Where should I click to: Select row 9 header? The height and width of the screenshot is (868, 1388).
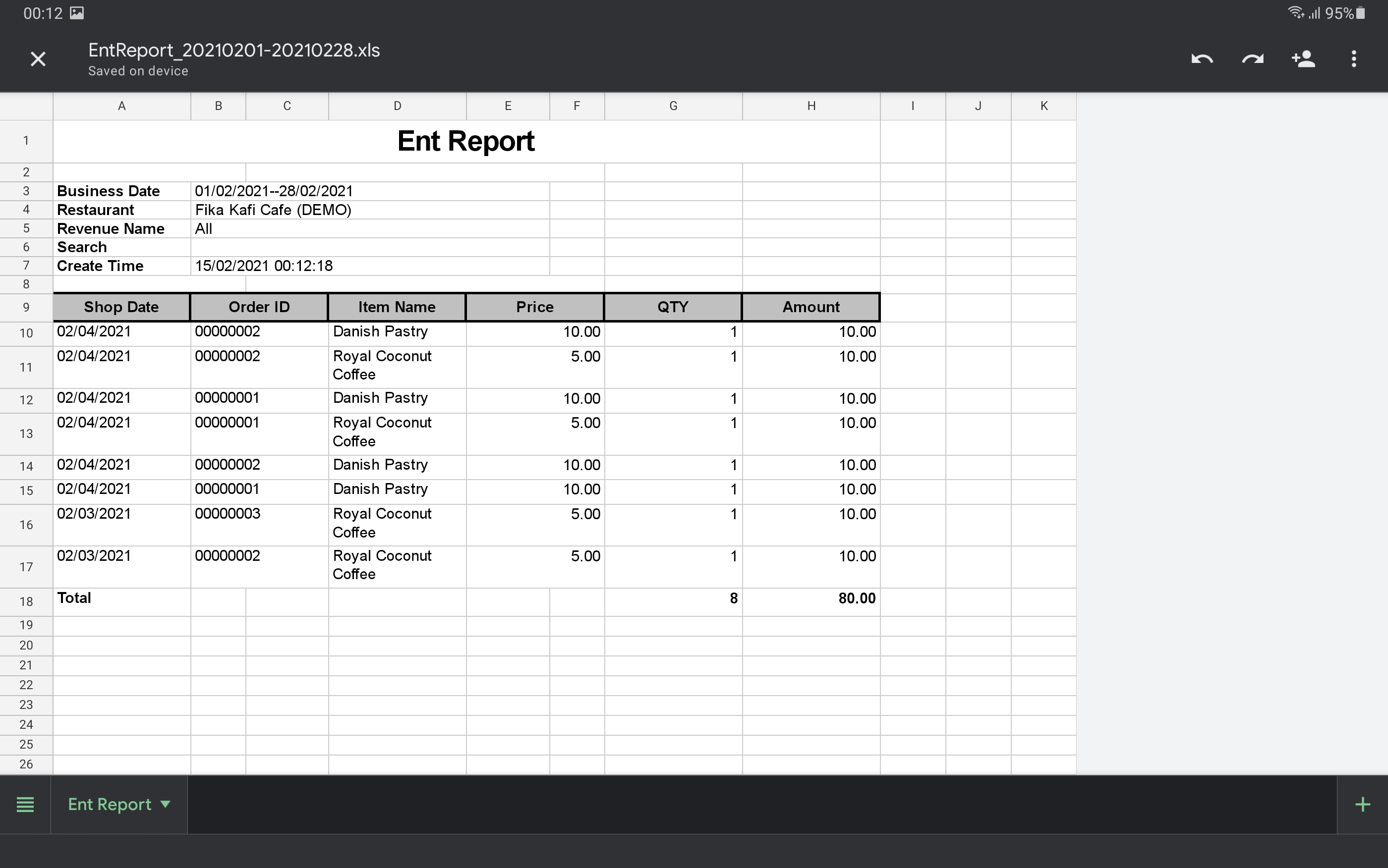(26, 307)
